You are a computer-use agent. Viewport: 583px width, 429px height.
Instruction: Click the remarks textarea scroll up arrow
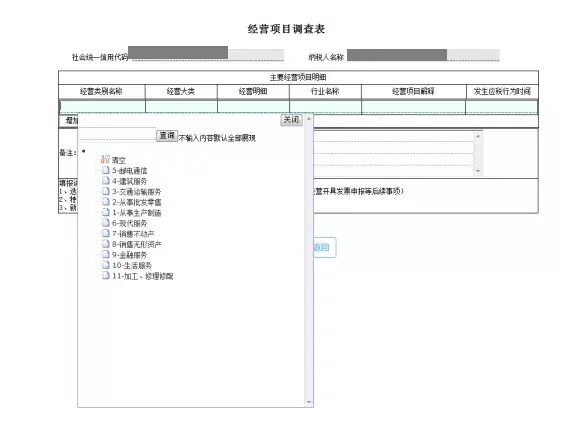click(x=478, y=136)
